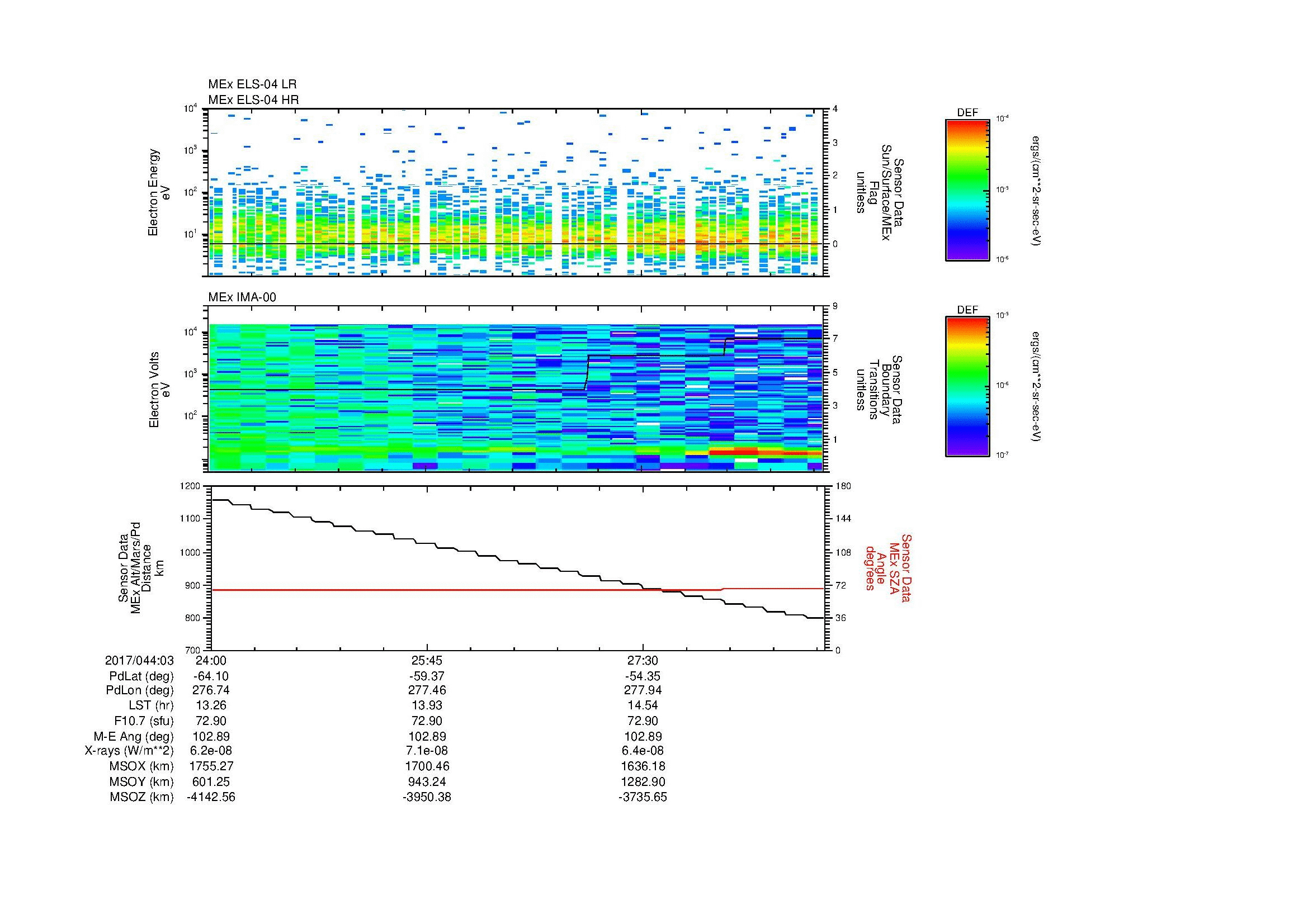The image size is (1308, 924).
Task: Click the MEx IMA-00 panel title
Action: (242, 297)
